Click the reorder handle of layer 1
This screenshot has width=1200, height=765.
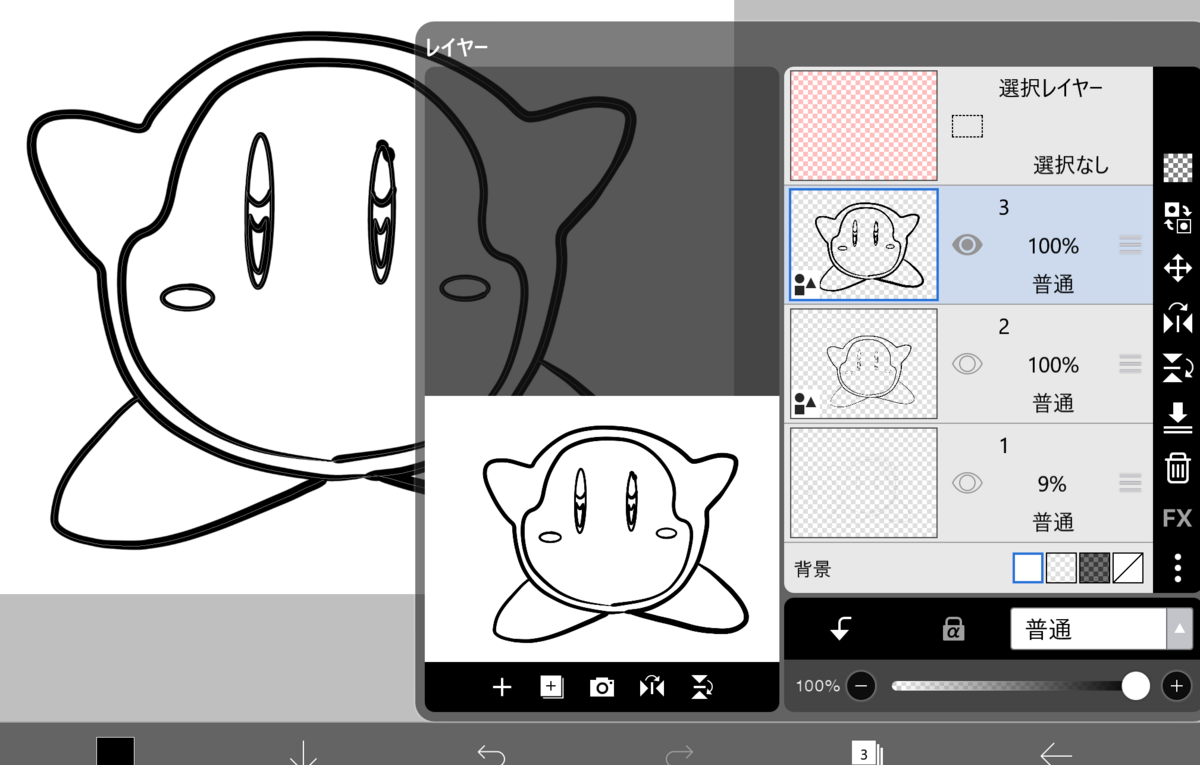(x=1130, y=483)
